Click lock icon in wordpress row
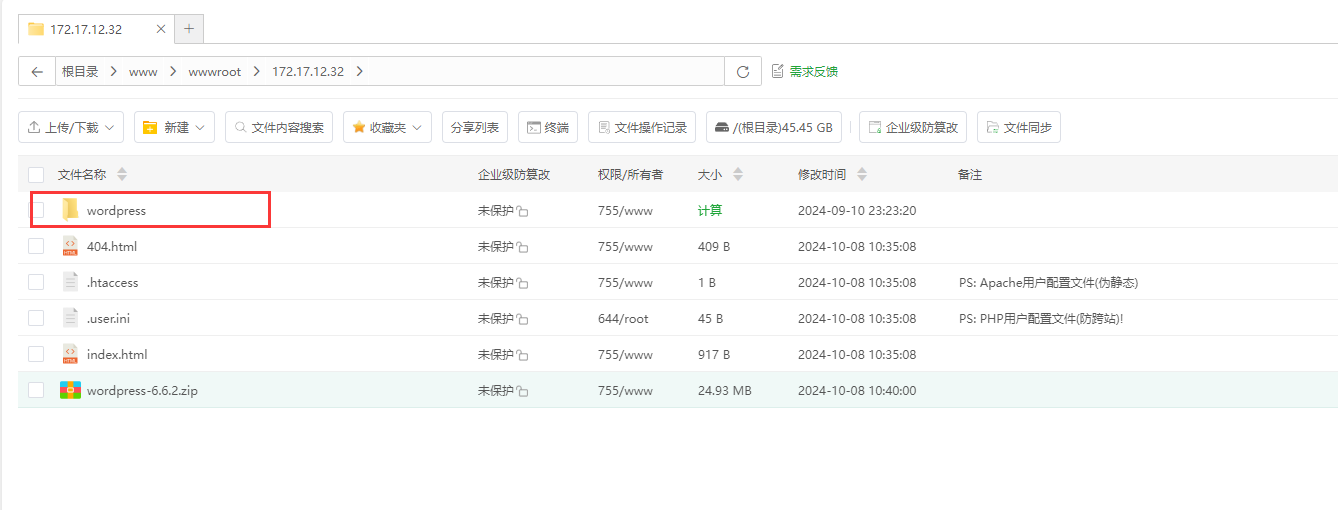The height and width of the screenshot is (510, 1338). click(522, 211)
